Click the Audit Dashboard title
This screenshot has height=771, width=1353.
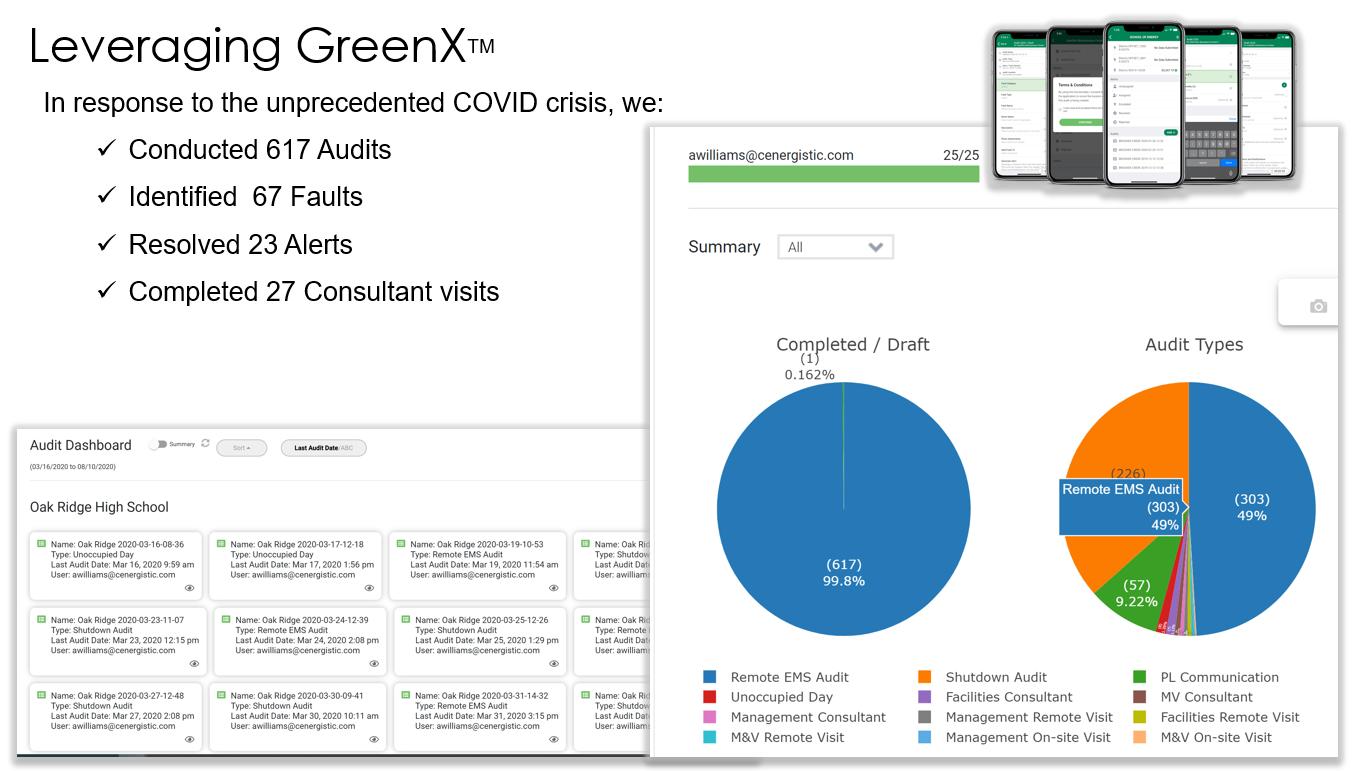click(81, 445)
